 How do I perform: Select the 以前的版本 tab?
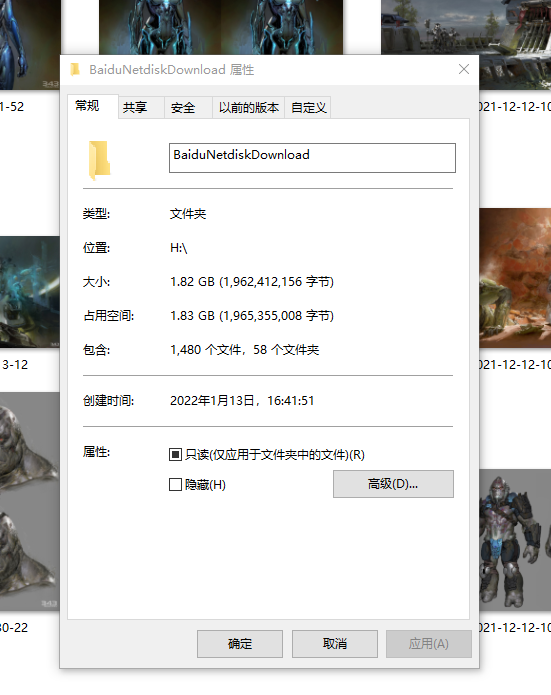pyautogui.click(x=249, y=108)
